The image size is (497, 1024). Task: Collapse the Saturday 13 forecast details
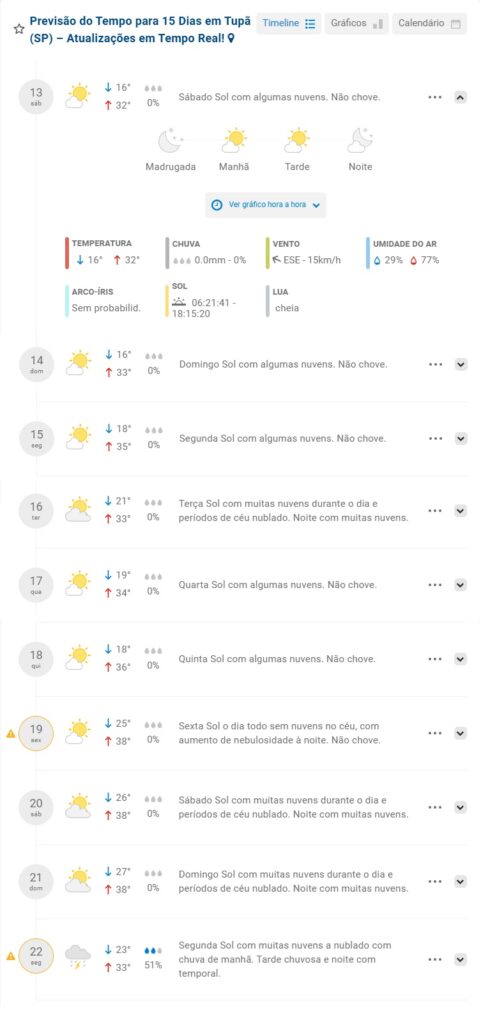pos(460,97)
